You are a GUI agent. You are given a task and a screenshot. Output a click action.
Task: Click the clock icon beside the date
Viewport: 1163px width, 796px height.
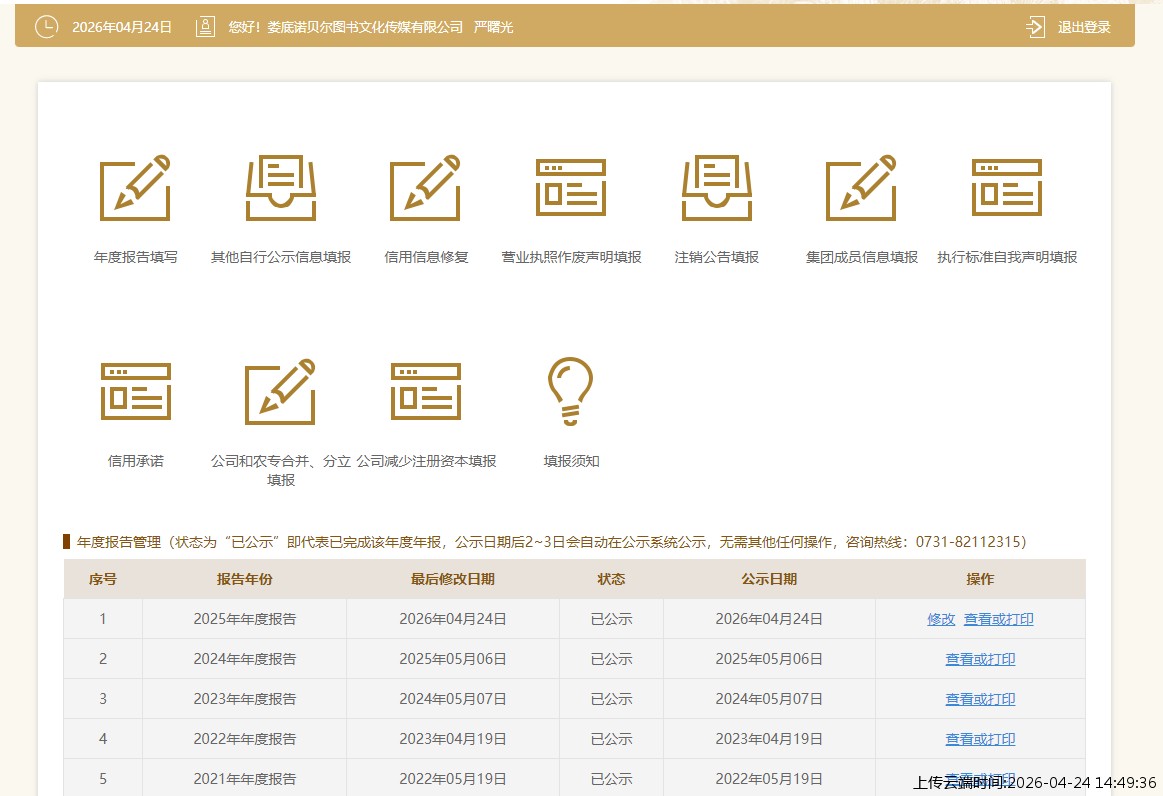pyautogui.click(x=46, y=28)
